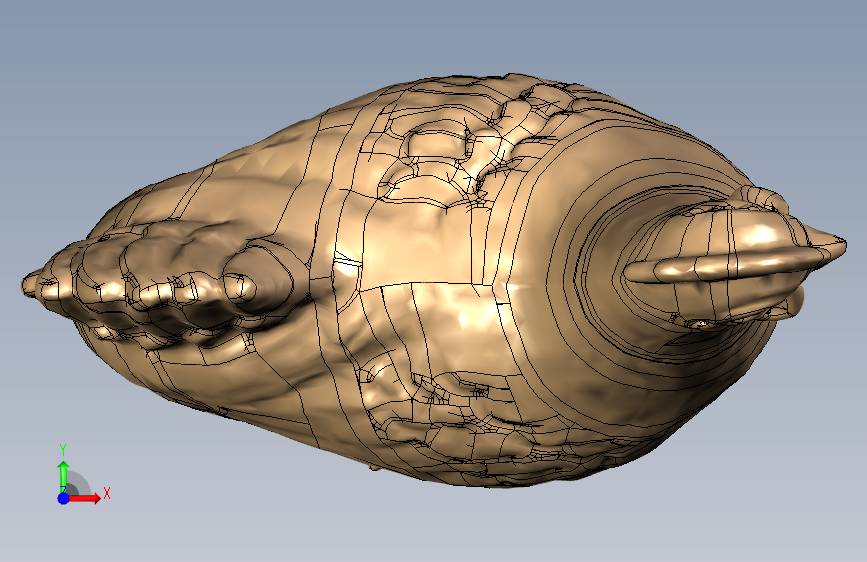Select the golden 3D shell model
867x562 pixels.
[x=434, y=280]
